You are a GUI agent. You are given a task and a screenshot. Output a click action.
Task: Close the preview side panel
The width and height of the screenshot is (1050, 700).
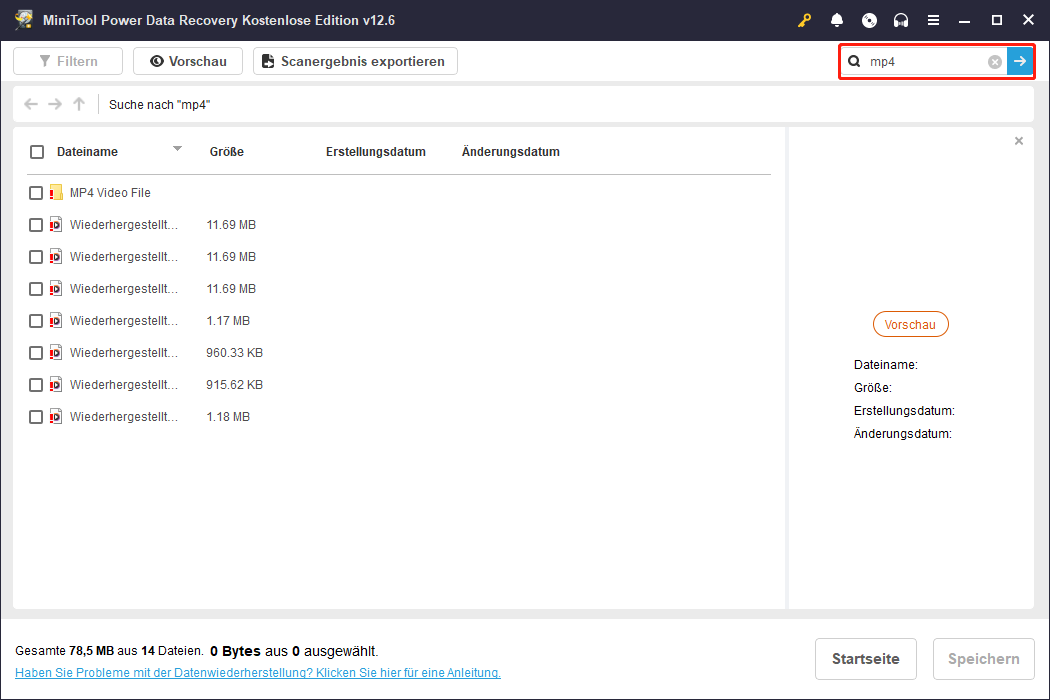[x=1018, y=141]
